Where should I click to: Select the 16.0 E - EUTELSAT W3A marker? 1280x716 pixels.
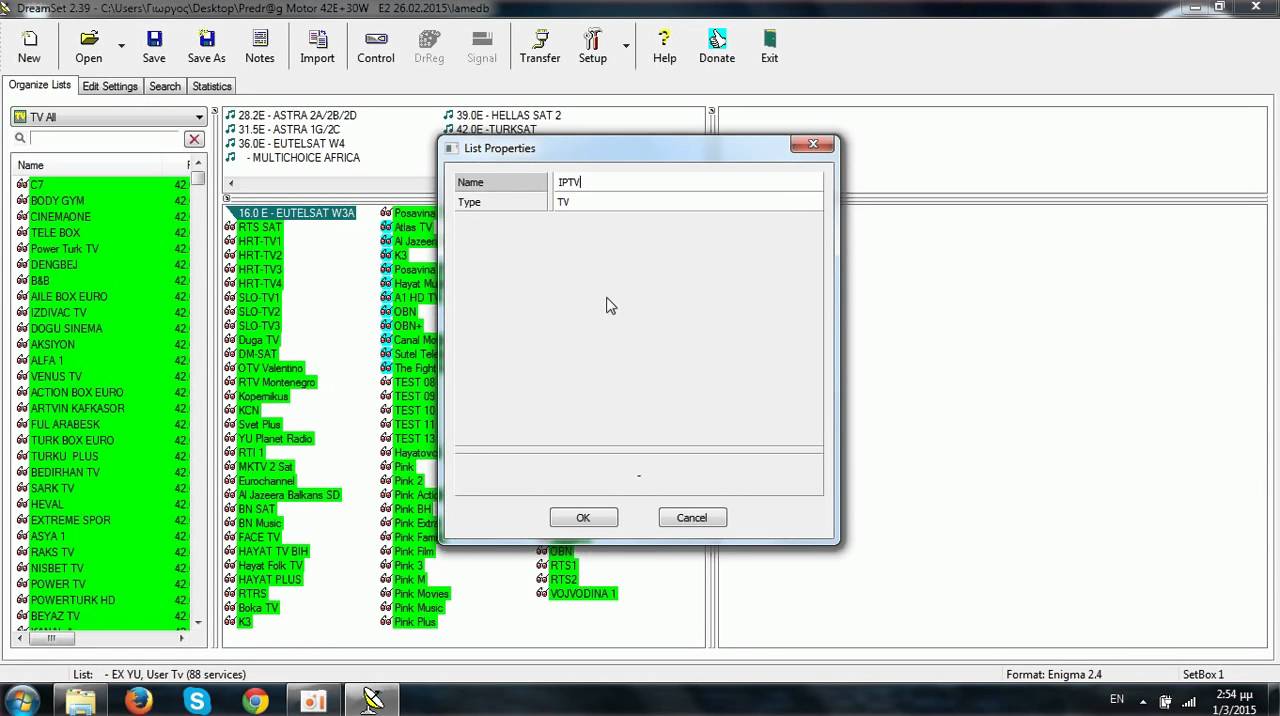click(296, 213)
